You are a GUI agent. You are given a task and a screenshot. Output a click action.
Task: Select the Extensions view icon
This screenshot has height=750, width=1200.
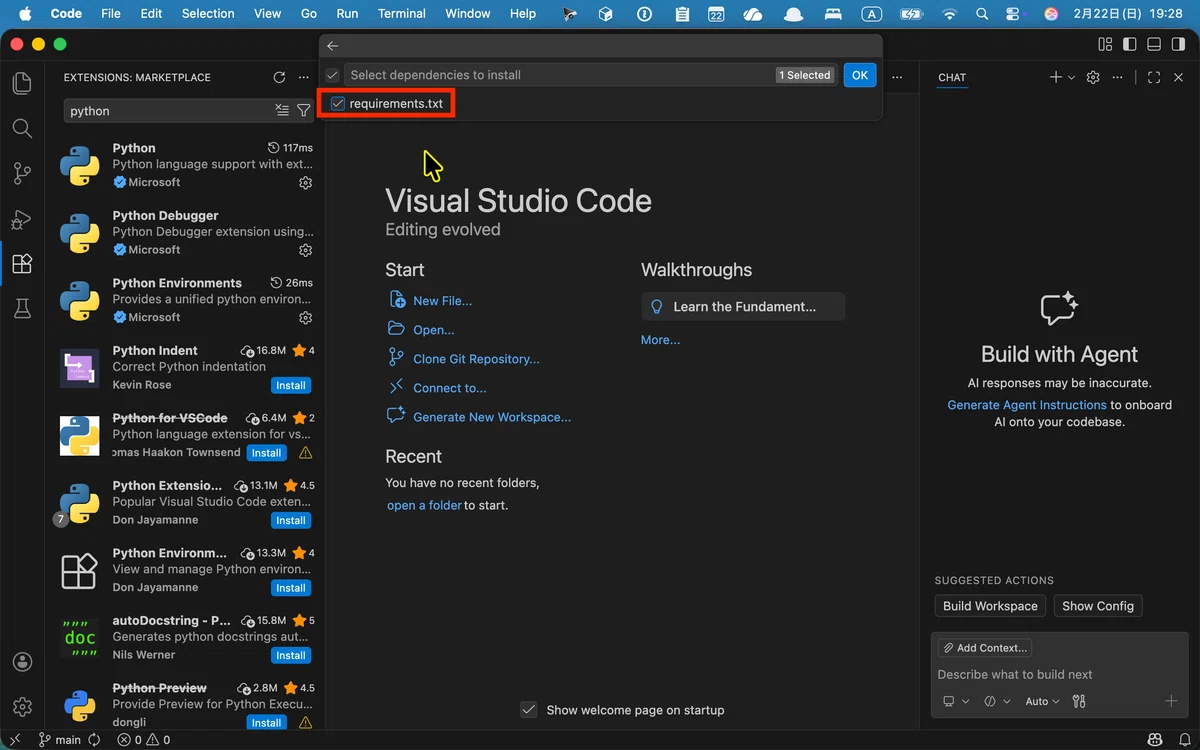pyautogui.click(x=22, y=264)
